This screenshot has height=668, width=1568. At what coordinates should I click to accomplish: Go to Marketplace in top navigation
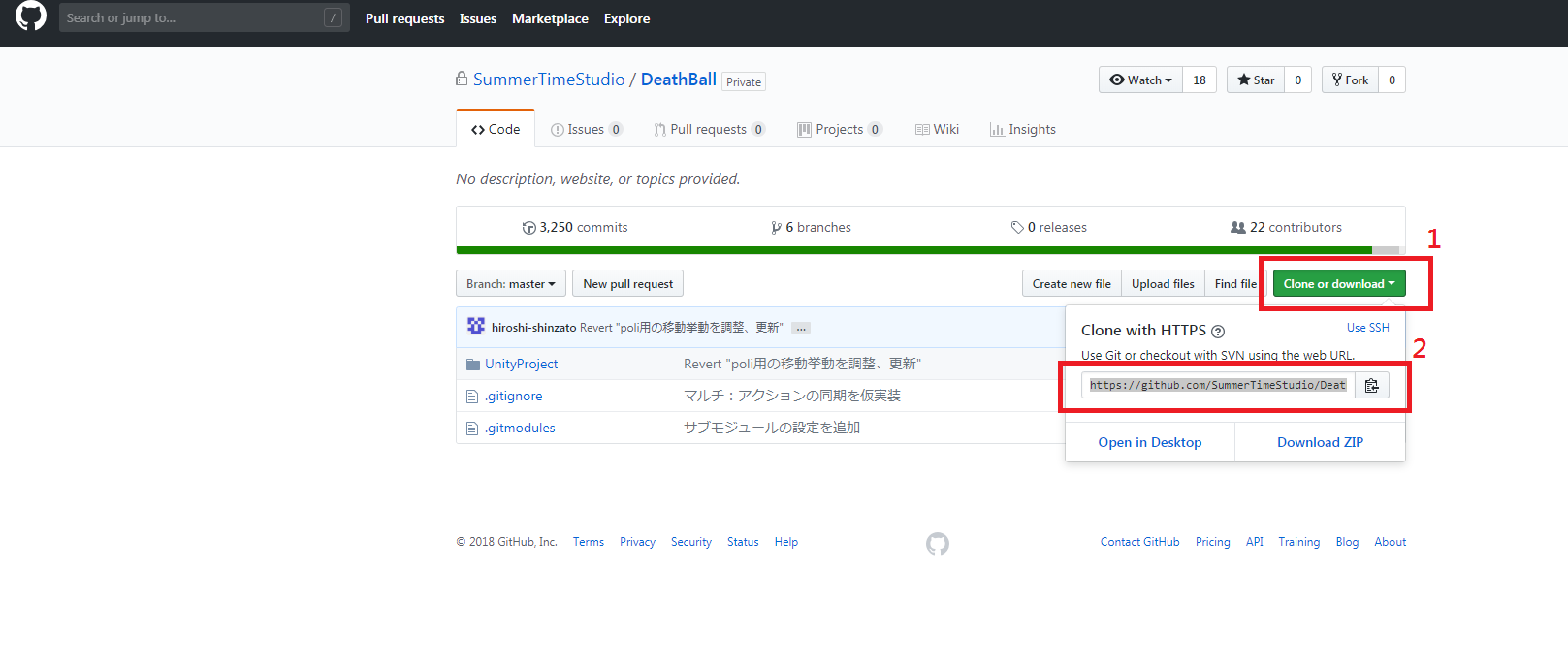tap(550, 18)
